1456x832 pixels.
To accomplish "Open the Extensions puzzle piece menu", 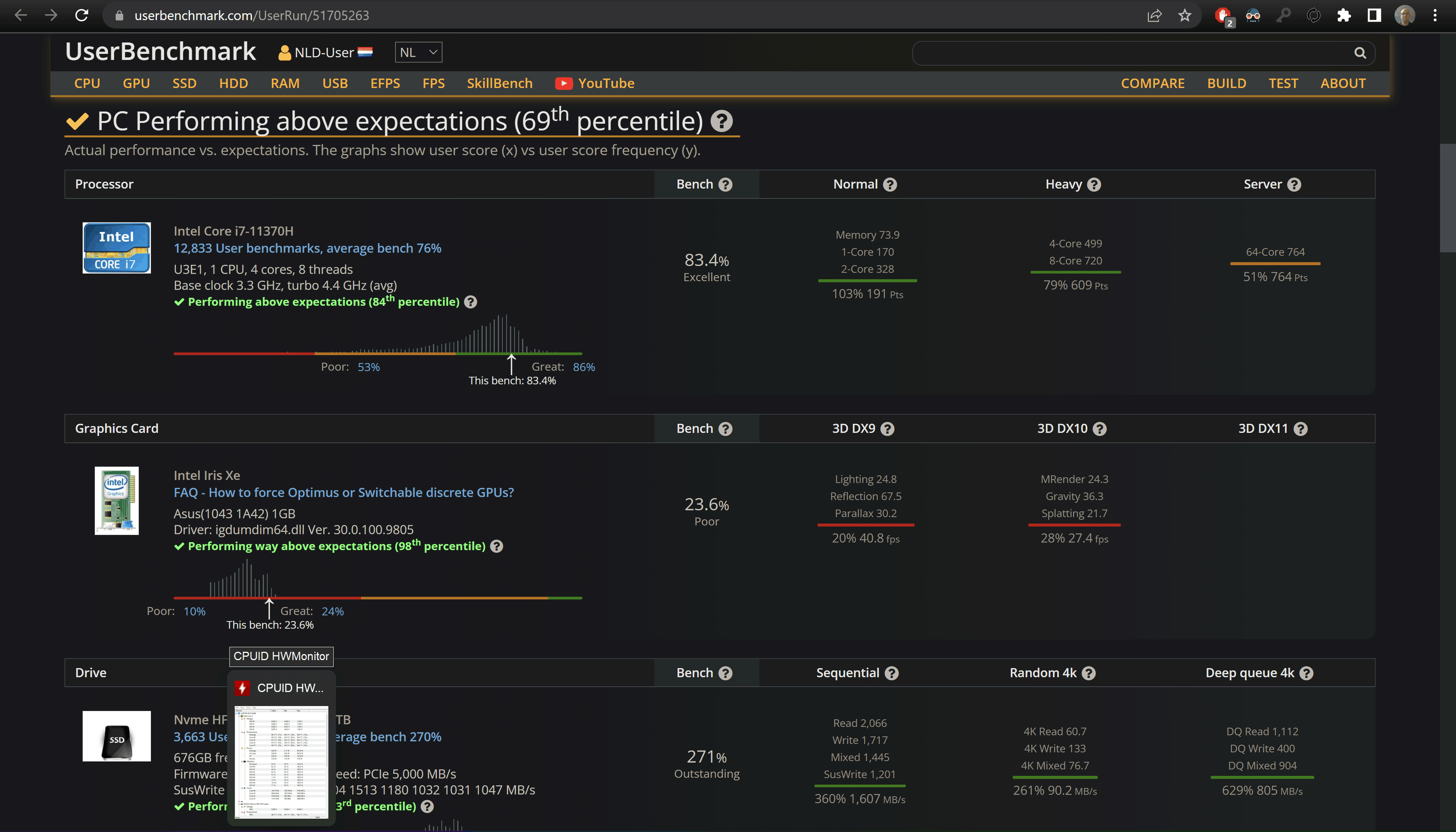I will pyautogui.click(x=1344, y=15).
